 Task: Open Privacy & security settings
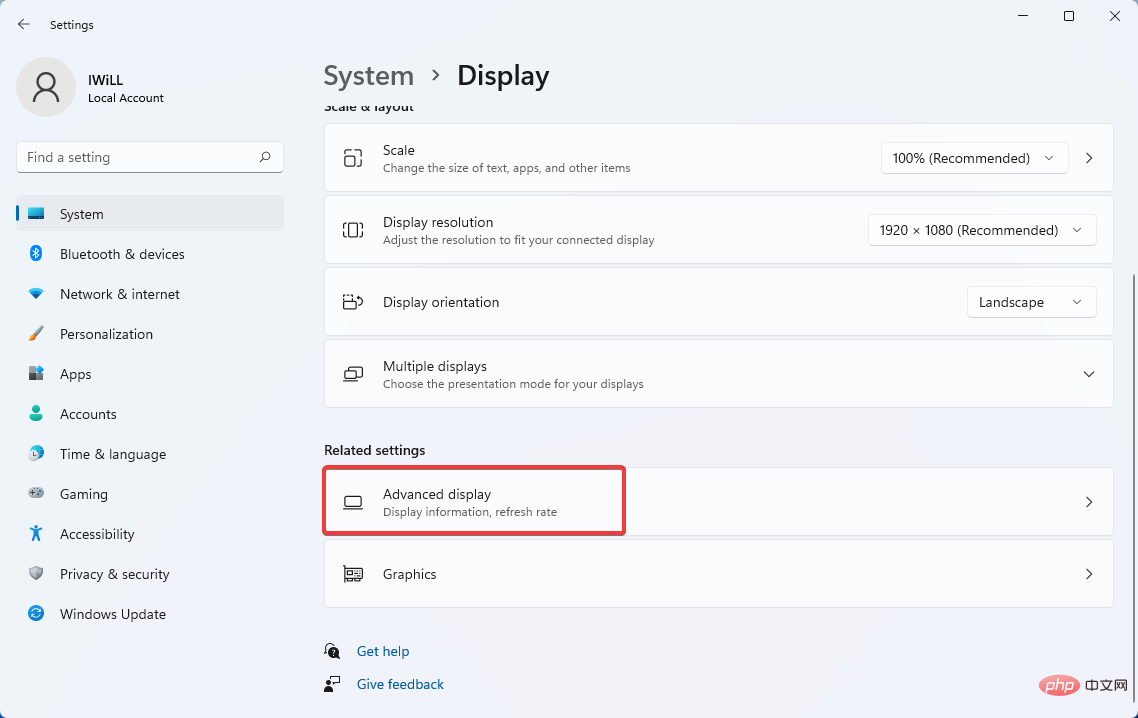tap(150, 573)
